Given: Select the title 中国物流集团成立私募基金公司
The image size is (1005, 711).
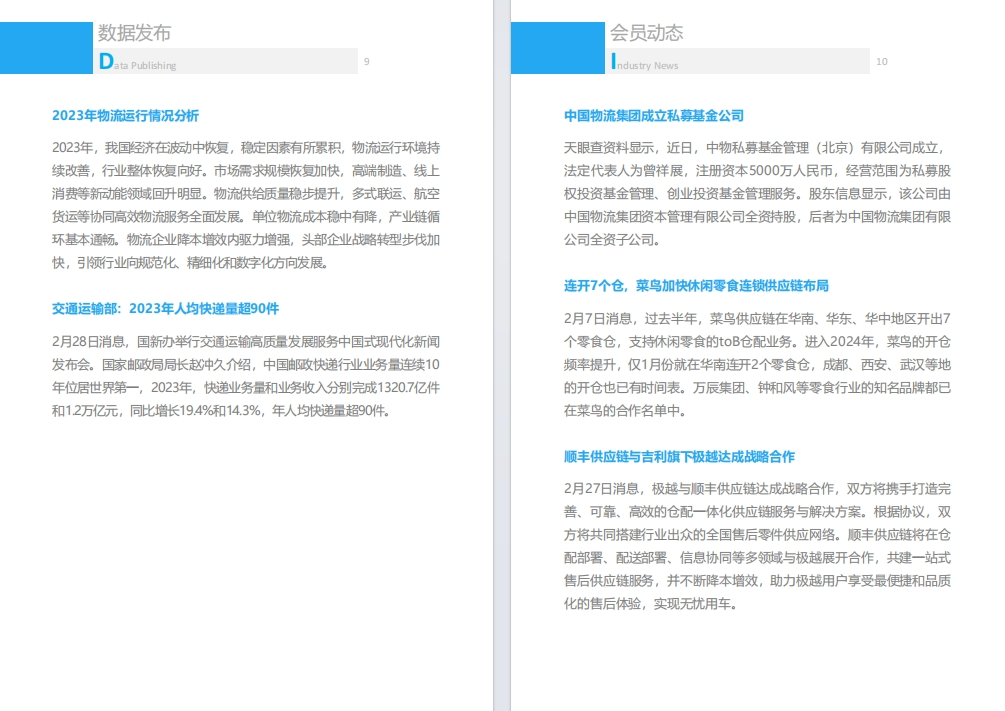Looking at the screenshot, I should 654,115.
